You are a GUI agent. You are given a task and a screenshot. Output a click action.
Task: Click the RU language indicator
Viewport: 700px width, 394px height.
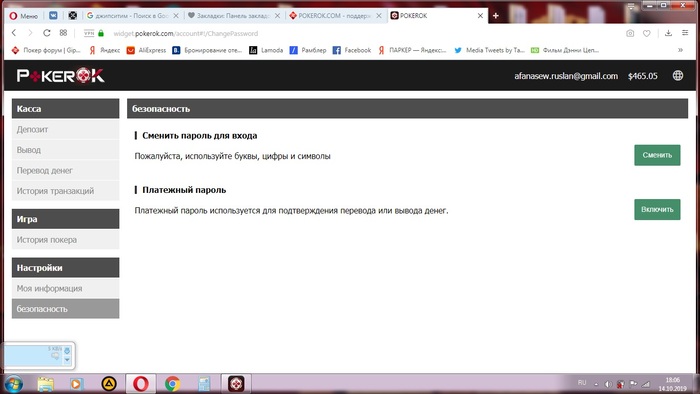[582, 383]
